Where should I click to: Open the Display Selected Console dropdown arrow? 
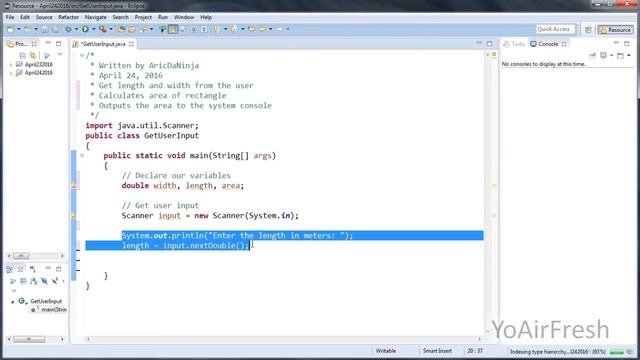(x=611, y=55)
